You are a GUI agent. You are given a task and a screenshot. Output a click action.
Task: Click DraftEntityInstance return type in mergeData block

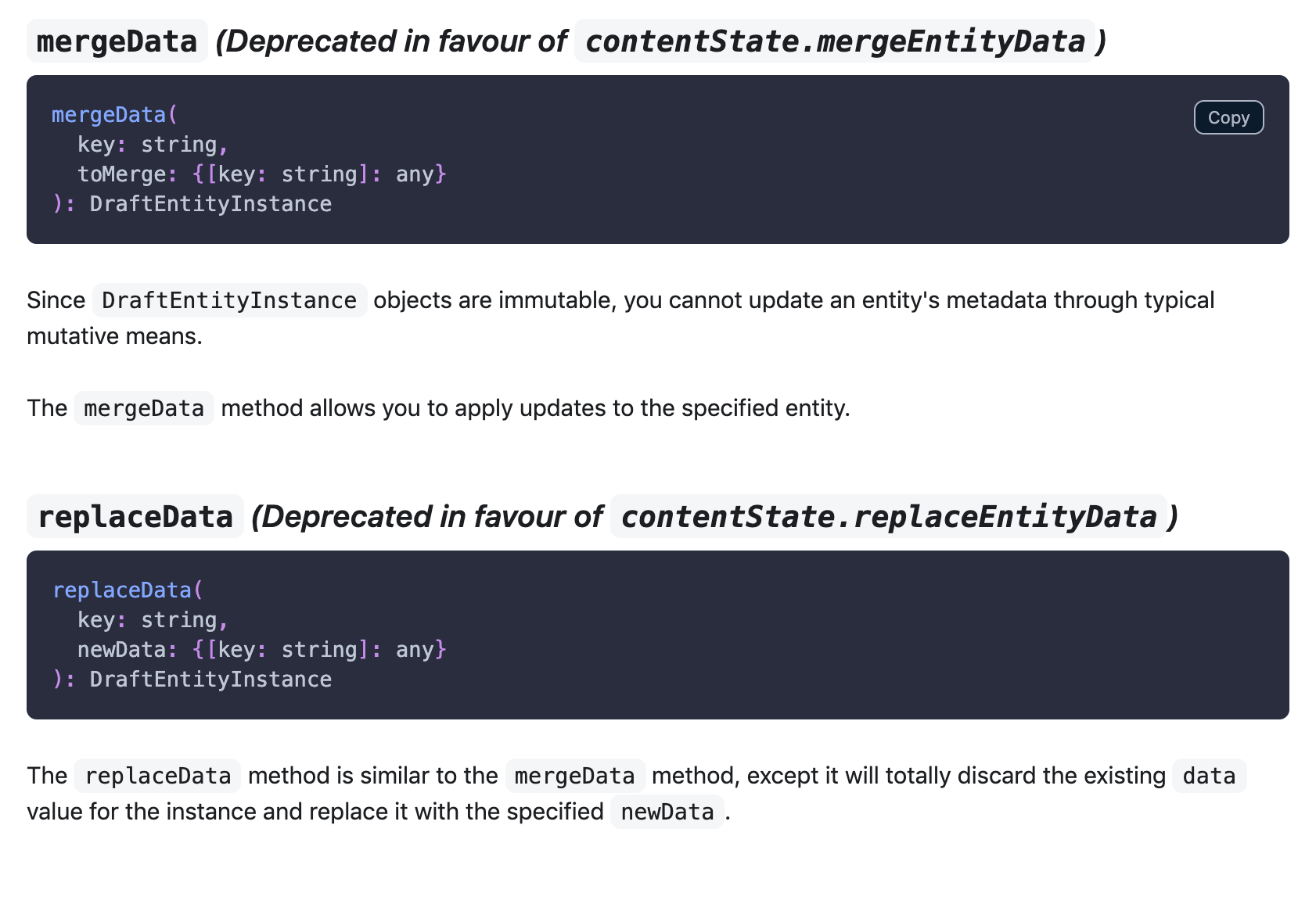pyautogui.click(x=210, y=204)
